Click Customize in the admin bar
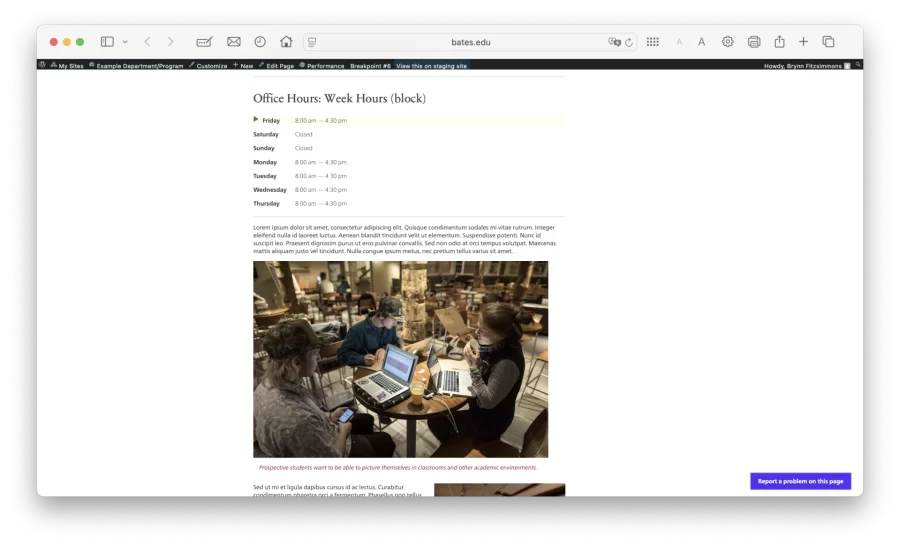This screenshot has width=900, height=545. [x=208, y=65]
